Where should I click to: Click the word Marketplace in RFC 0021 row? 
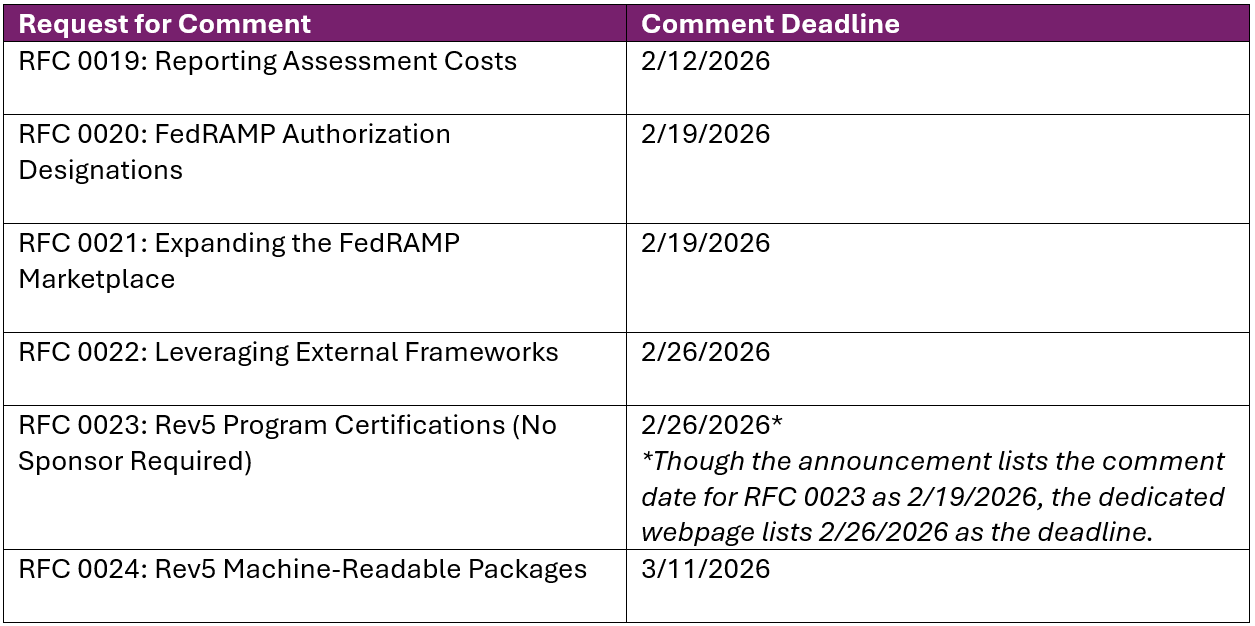coord(96,279)
